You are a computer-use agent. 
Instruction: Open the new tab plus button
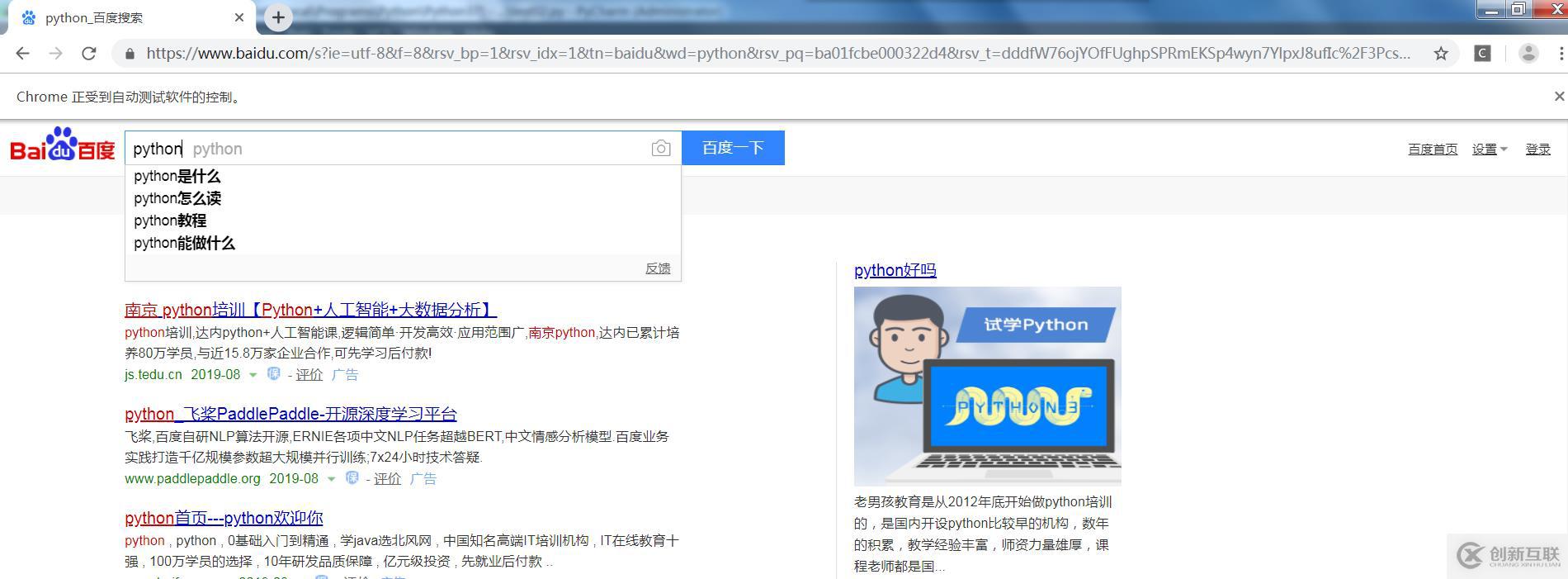[x=278, y=17]
